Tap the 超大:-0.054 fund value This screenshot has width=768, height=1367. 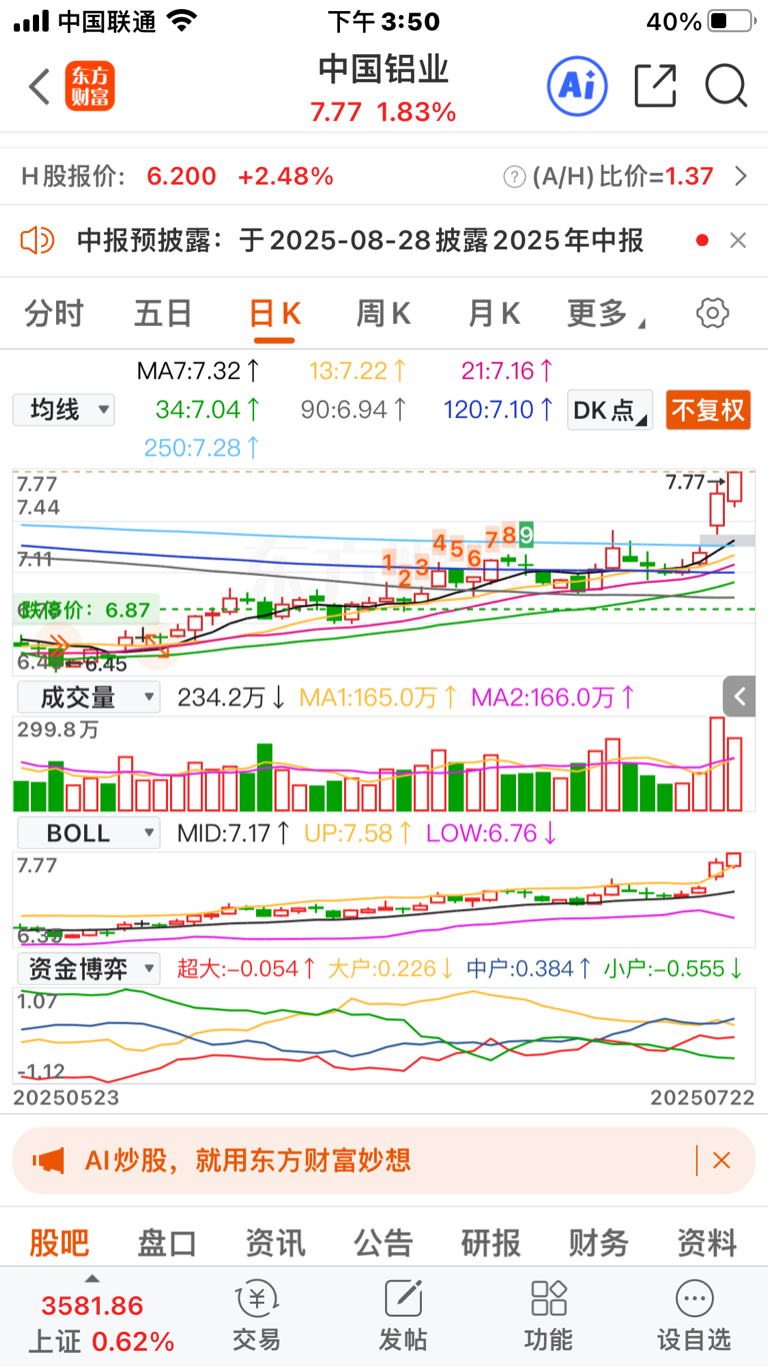[x=246, y=968]
